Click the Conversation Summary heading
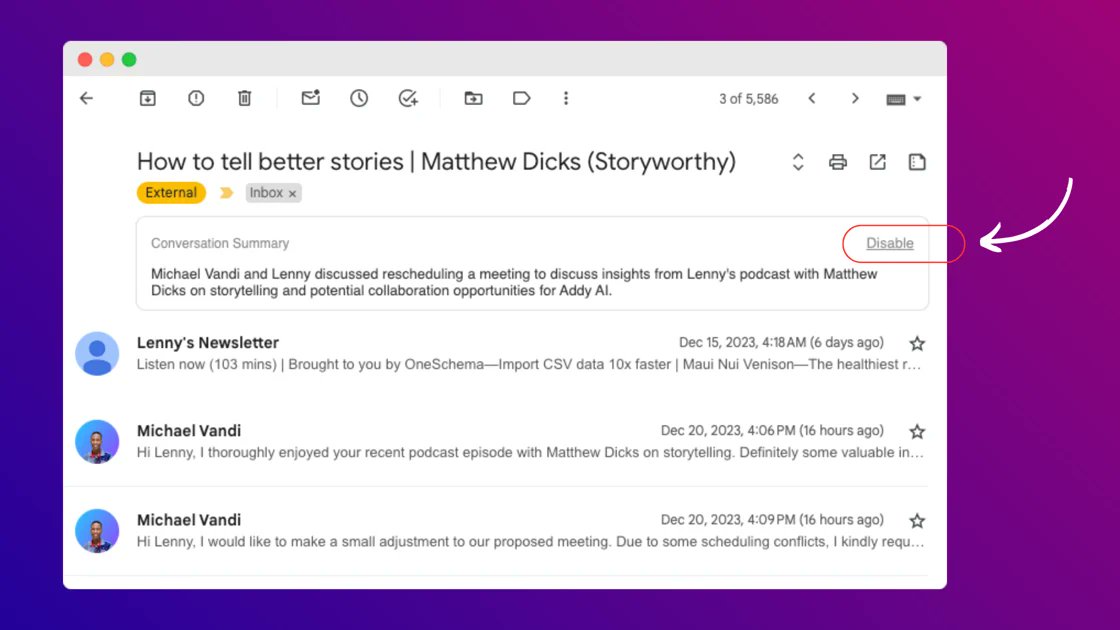 (x=220, y=244)
